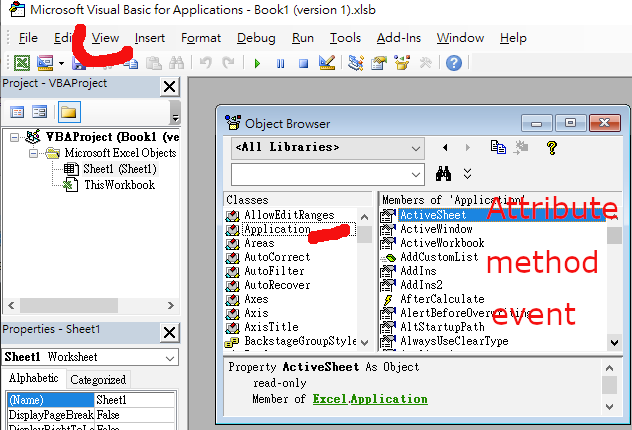
Task: Open the Tools menu
Action: pos(345,38)
